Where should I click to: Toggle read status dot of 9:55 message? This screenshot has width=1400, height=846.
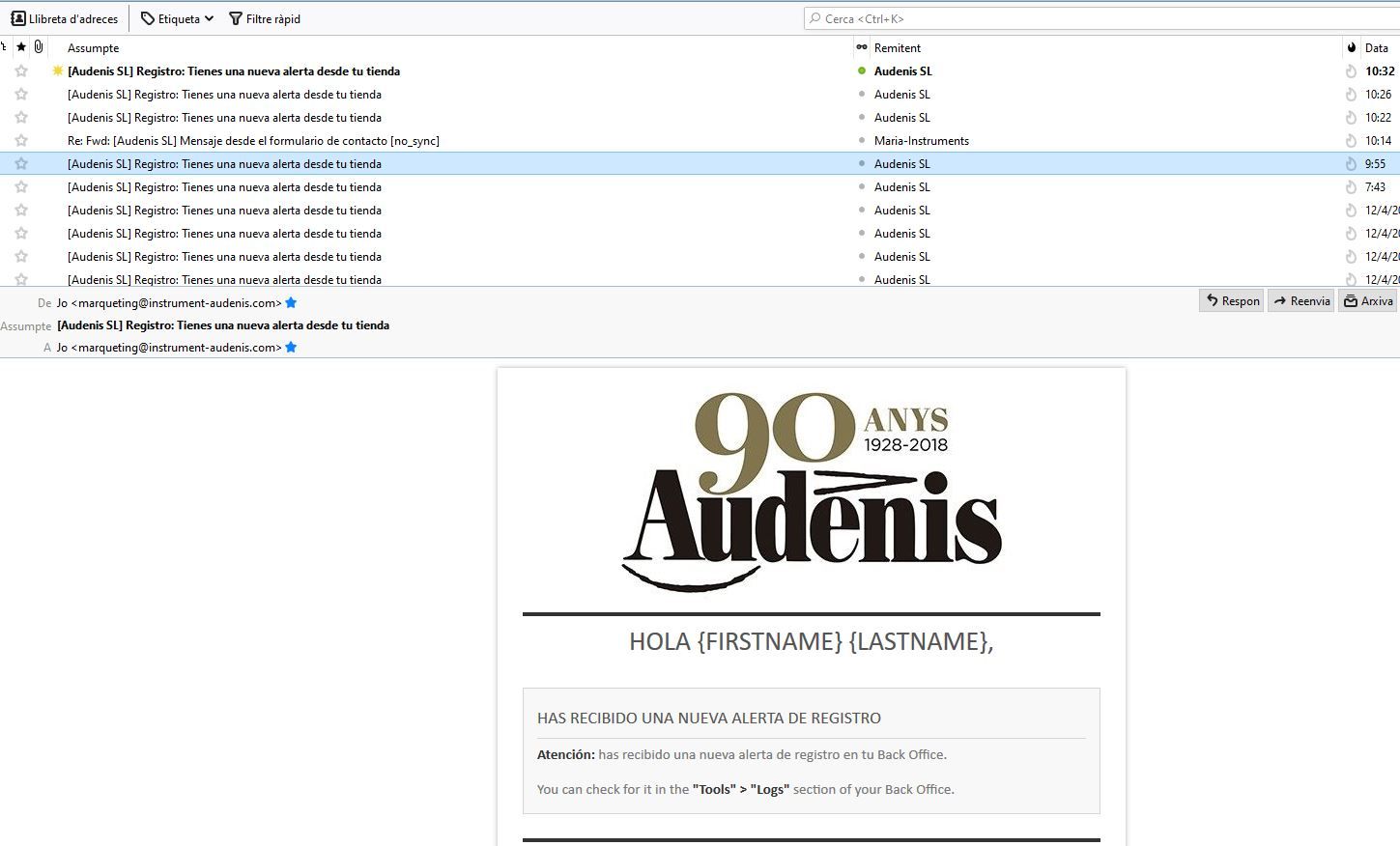[862, 163]
